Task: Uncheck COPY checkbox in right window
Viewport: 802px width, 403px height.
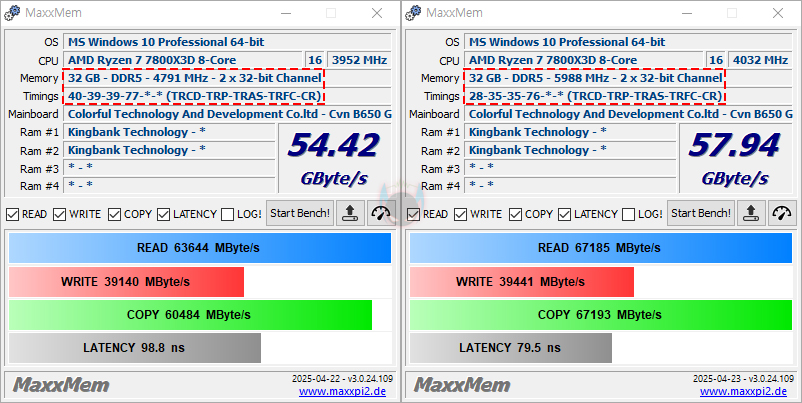Action: 515,214
